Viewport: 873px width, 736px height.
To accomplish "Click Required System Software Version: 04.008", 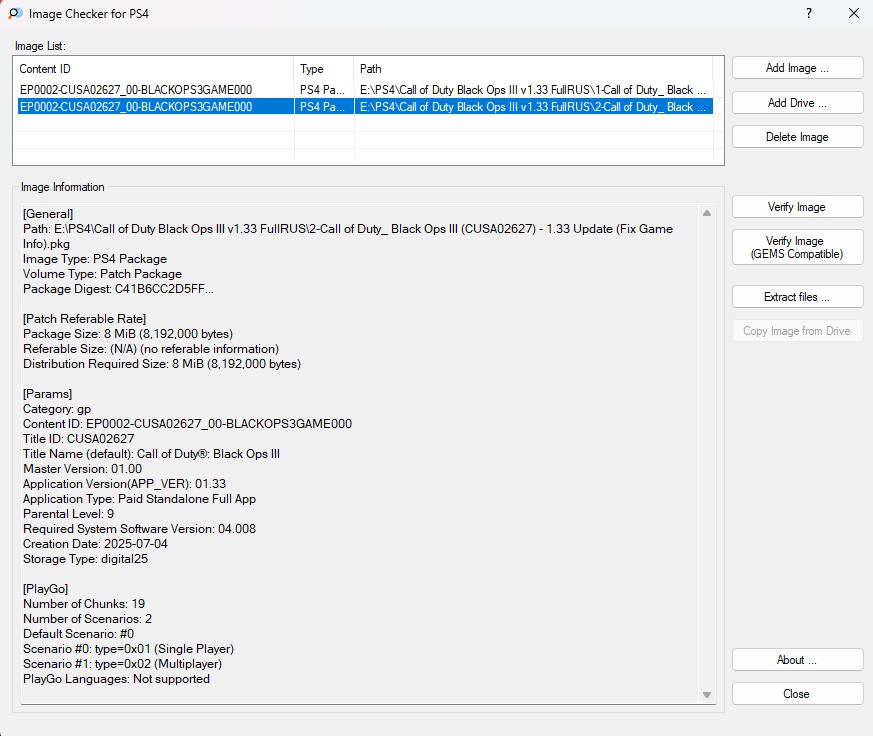I will (x=140, y=529).
